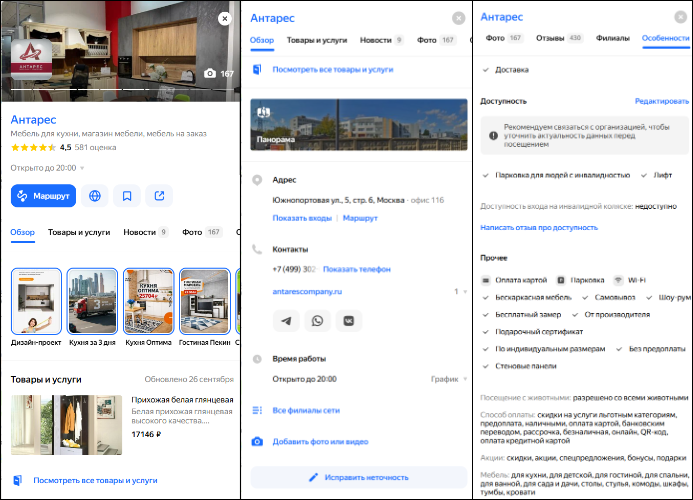Open the panorama preview image
This screenshot has height=500, width=693.
tap(359, 125)
